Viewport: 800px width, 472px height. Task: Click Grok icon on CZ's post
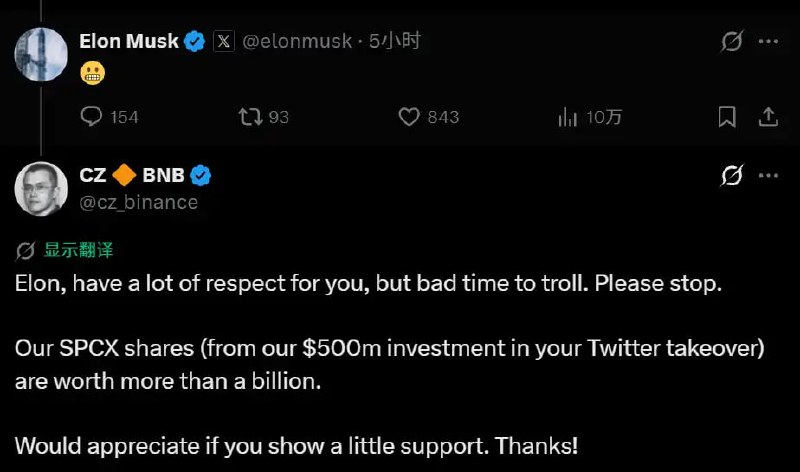click(732, 175)
